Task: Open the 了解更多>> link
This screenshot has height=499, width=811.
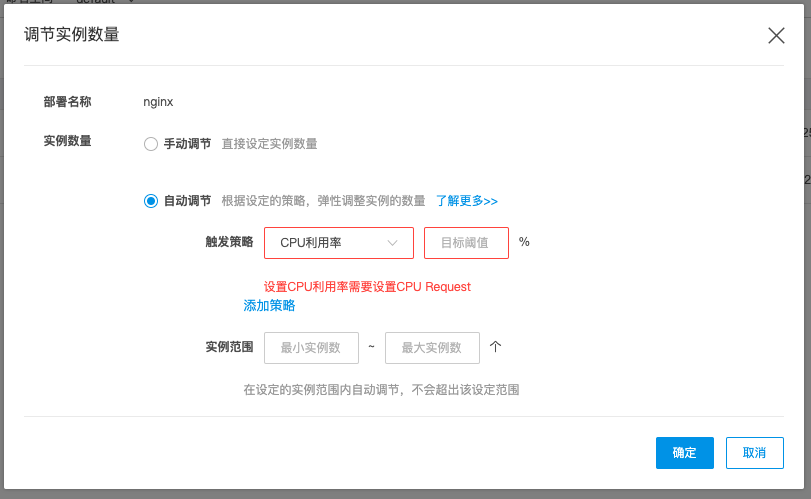Action: (467, 201)
